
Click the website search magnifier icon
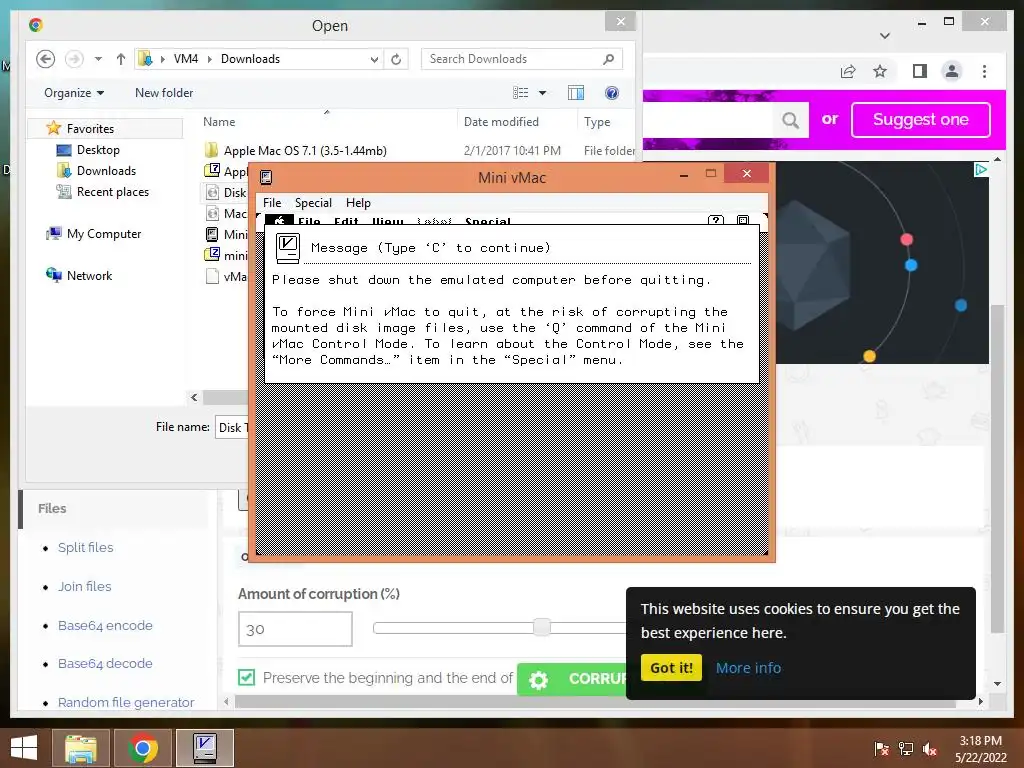click(x=790, y=120)
